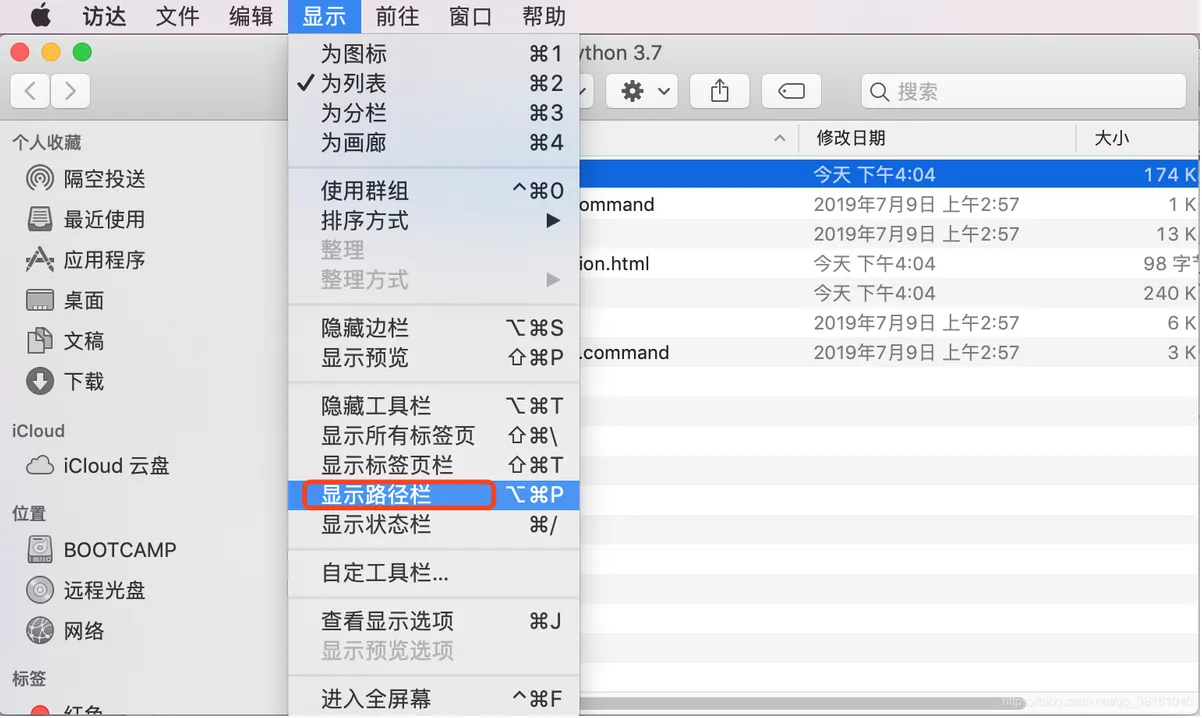
Task: Open iCloud 云盘 in the sidebar
Action: point(98,465)
